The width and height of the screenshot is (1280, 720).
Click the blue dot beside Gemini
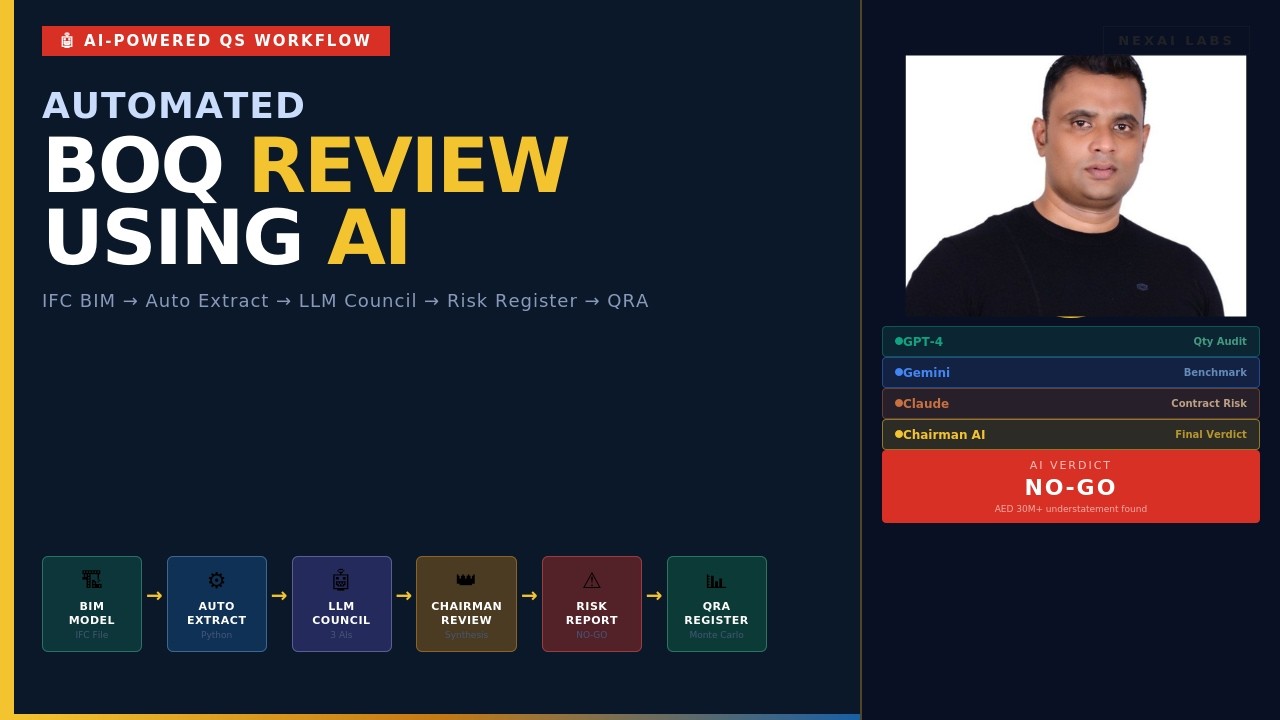click(899, 372)
